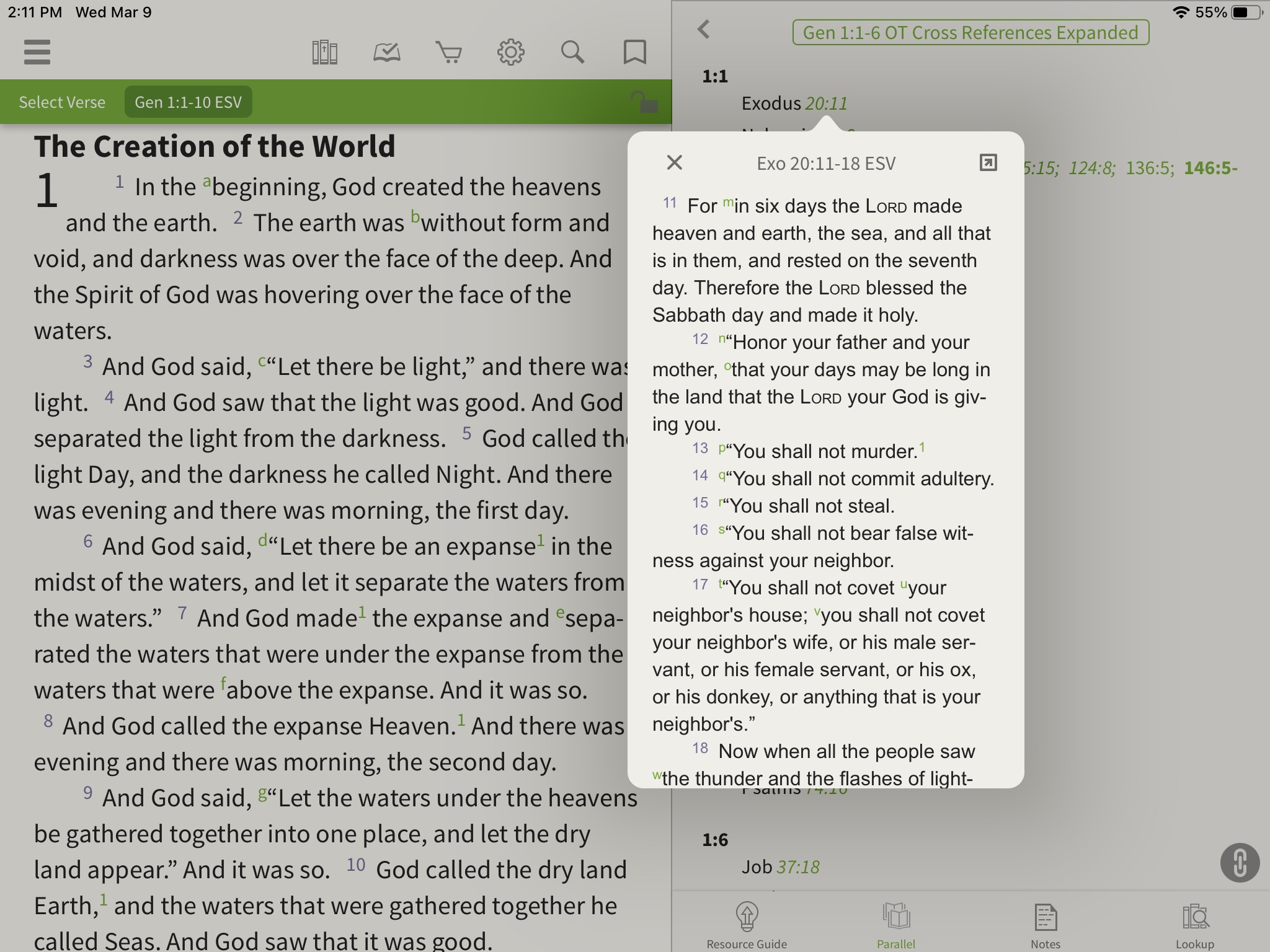
Task: Open the reading plan icon
Action: click(x=386, y=53)
